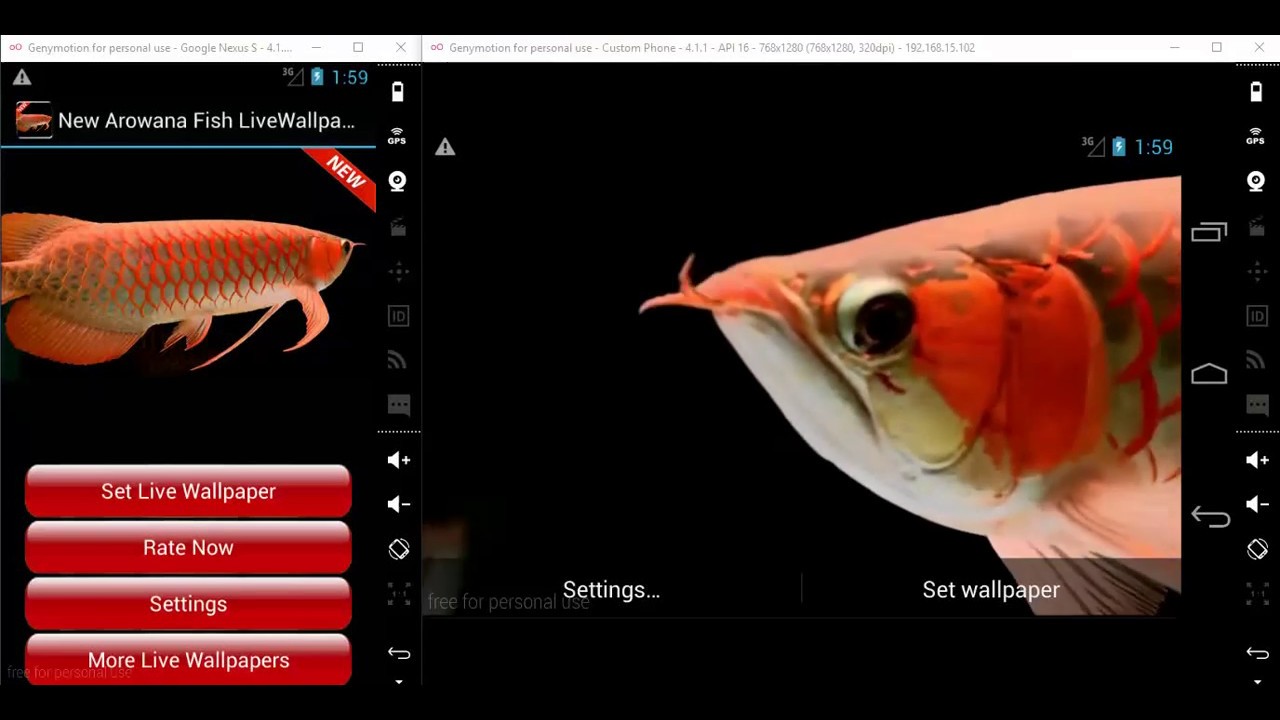Tap Android recent apps icon on Custom Phone
The height and width of the screenshot is (720, 1280).
pyautogui.click(x=1209, y=232)
